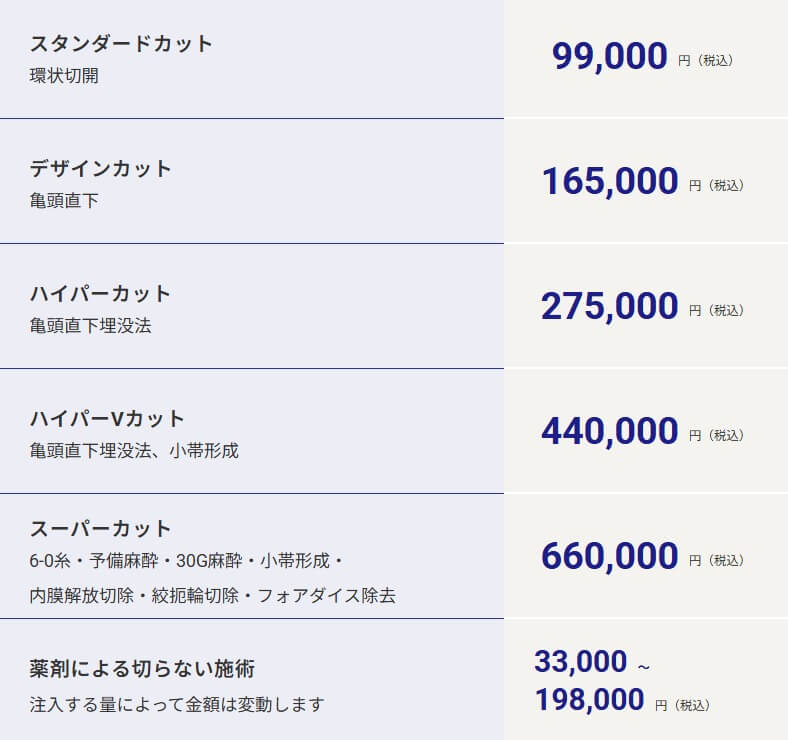
Task: Select the 亀頭直下埋没法 description under ハイパーカット
Action: point(91,326)
